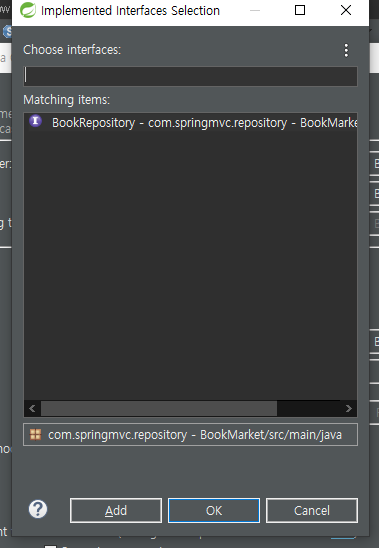This screenshot has height=548, width=379.
Task: Click the Matching items label
Action: pos(66,100)
